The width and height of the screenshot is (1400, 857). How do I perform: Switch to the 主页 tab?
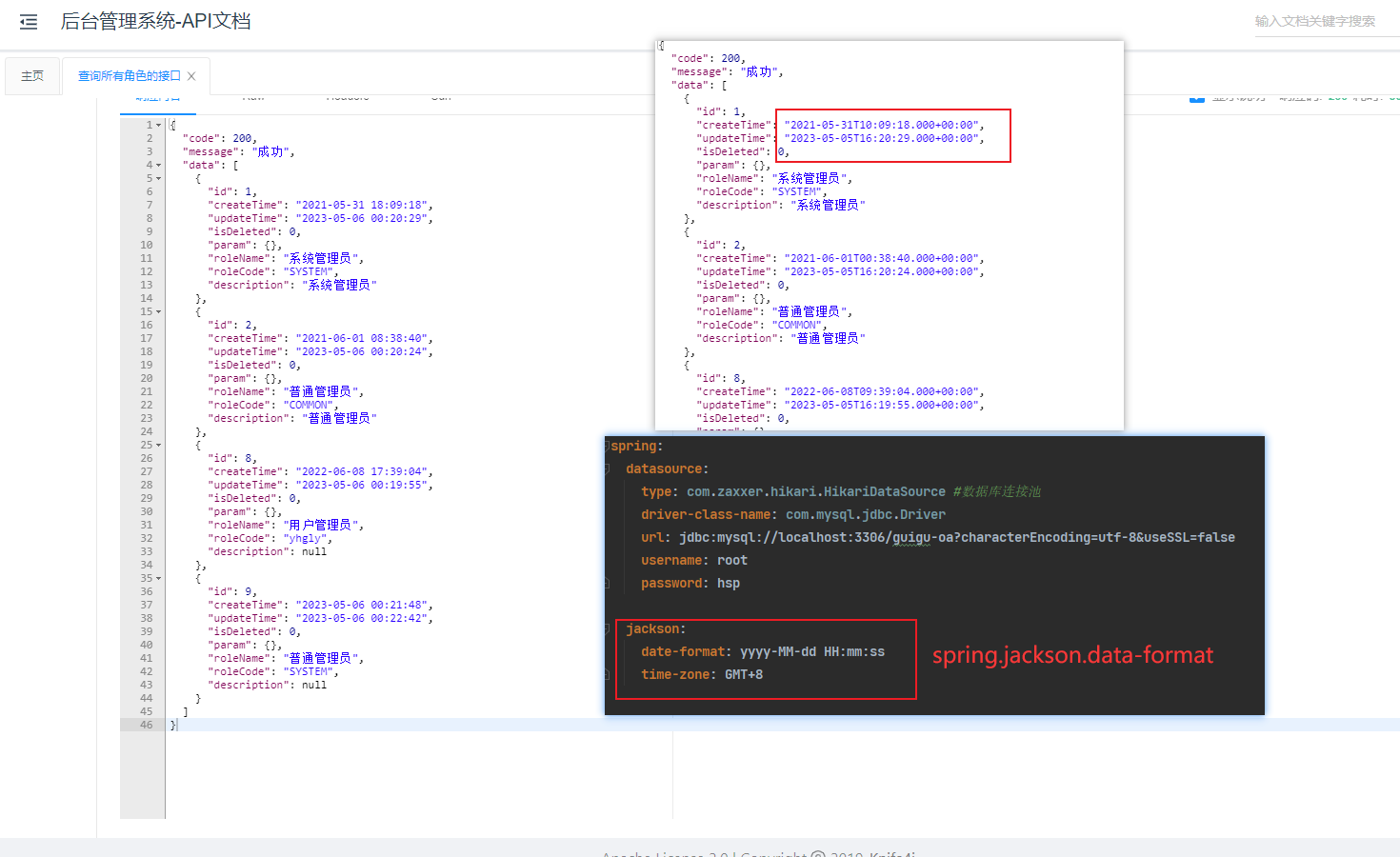point(32,76)
